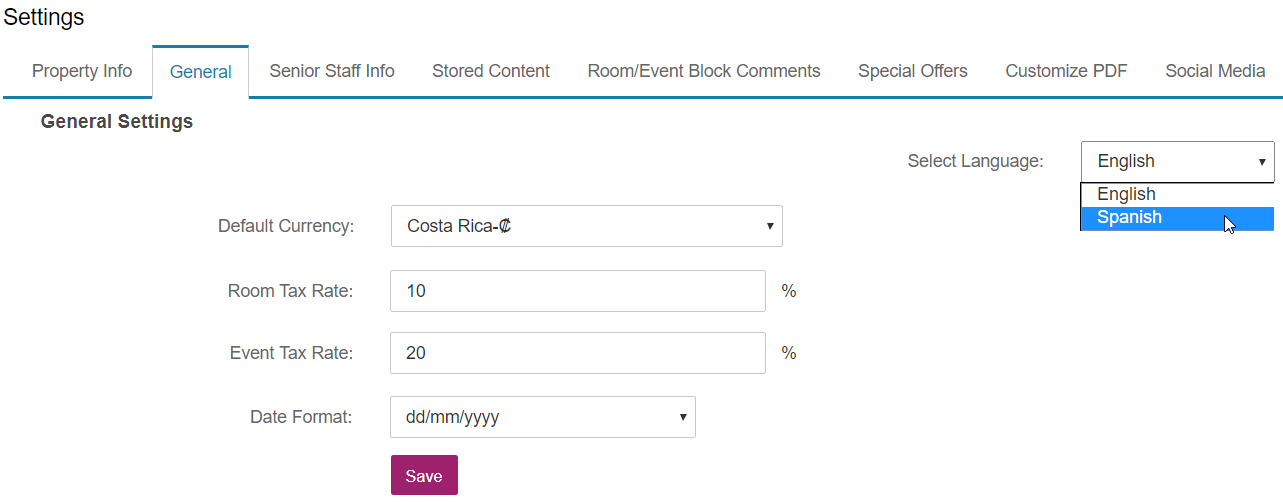This screenshot has height=503, width=1283.
Task: Focus the Event Tax Rate field
Action: (578, 353)
